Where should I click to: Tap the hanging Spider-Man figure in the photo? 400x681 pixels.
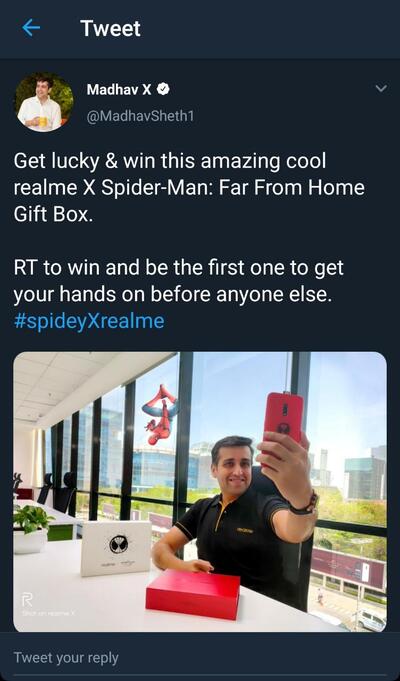pyautogui.click(x=160, y=414)
